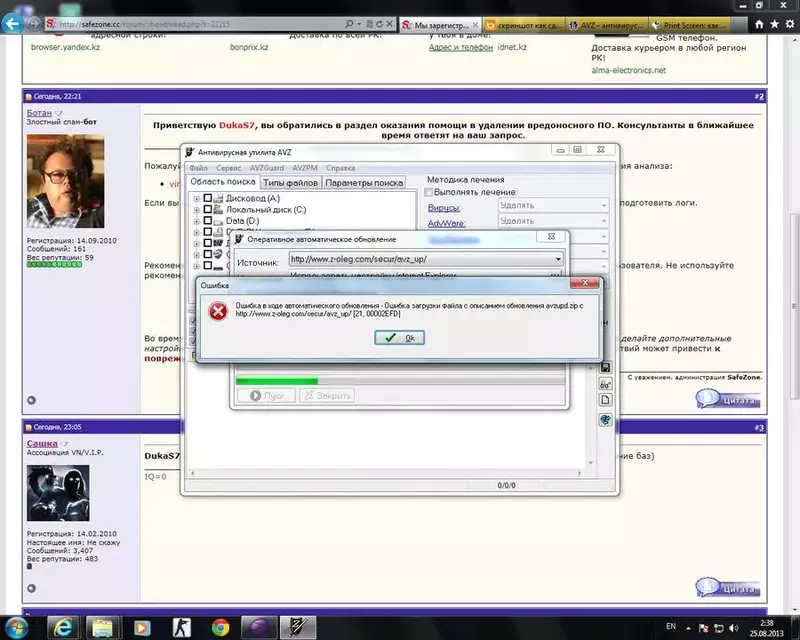Open the browser Home icon
The width and height of the screenshot is (800, 640).
[759, 24]
